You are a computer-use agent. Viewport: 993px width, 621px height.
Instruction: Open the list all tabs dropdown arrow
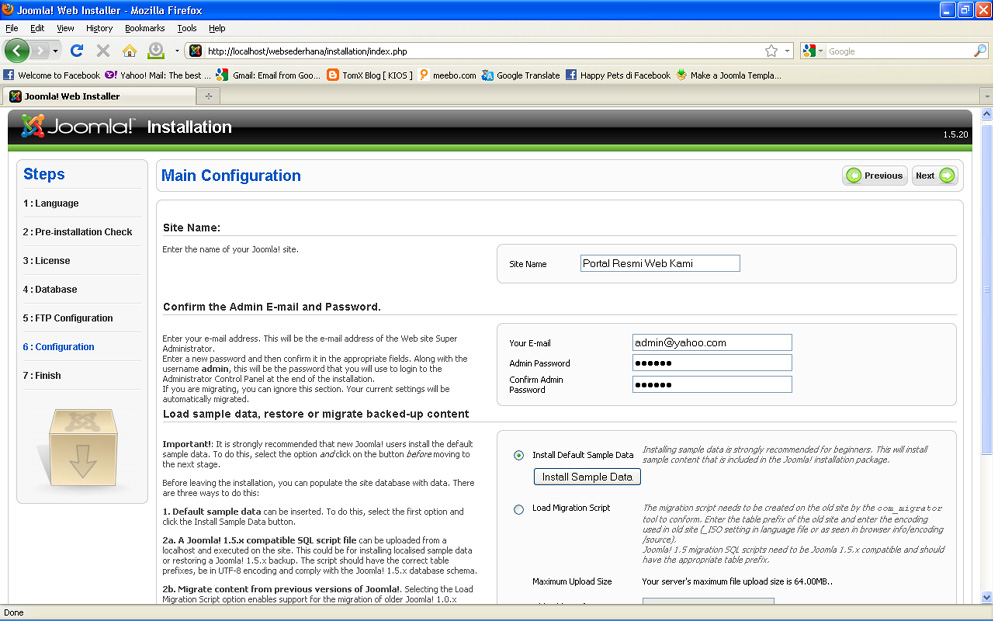[986, 96]
